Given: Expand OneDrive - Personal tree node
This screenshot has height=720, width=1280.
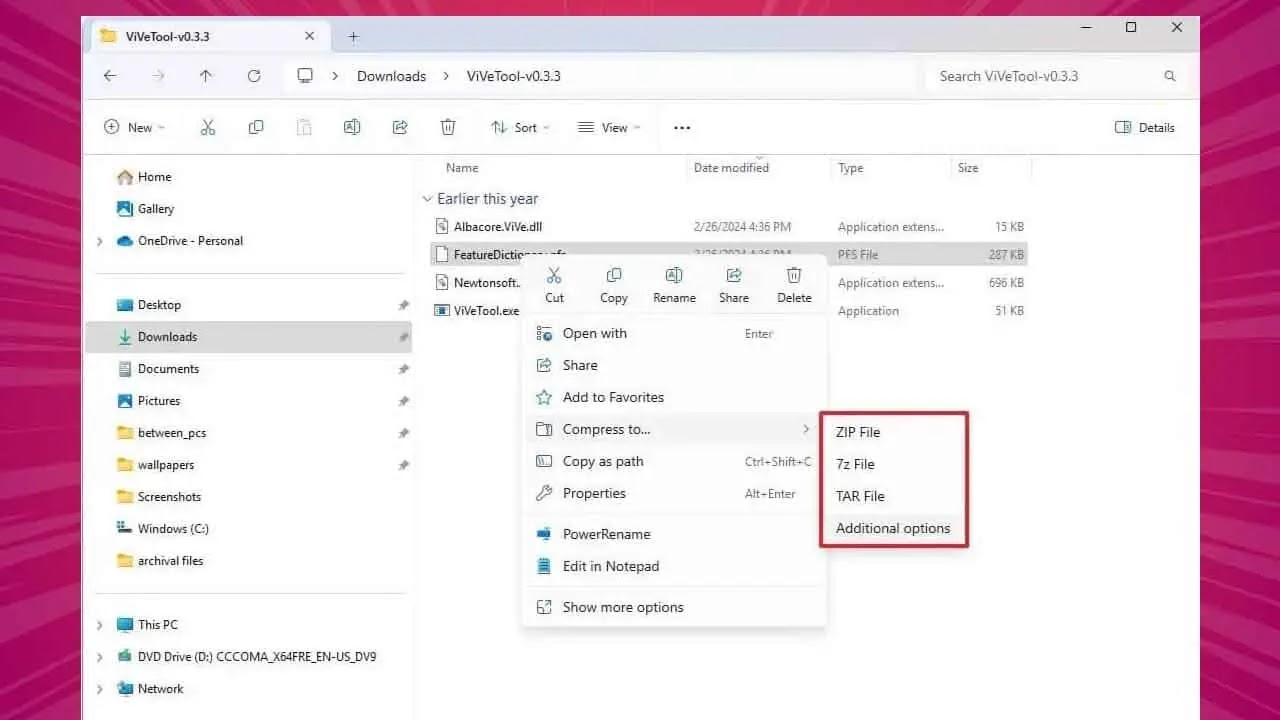Looking at the screenshot, I should coord(99,241).
